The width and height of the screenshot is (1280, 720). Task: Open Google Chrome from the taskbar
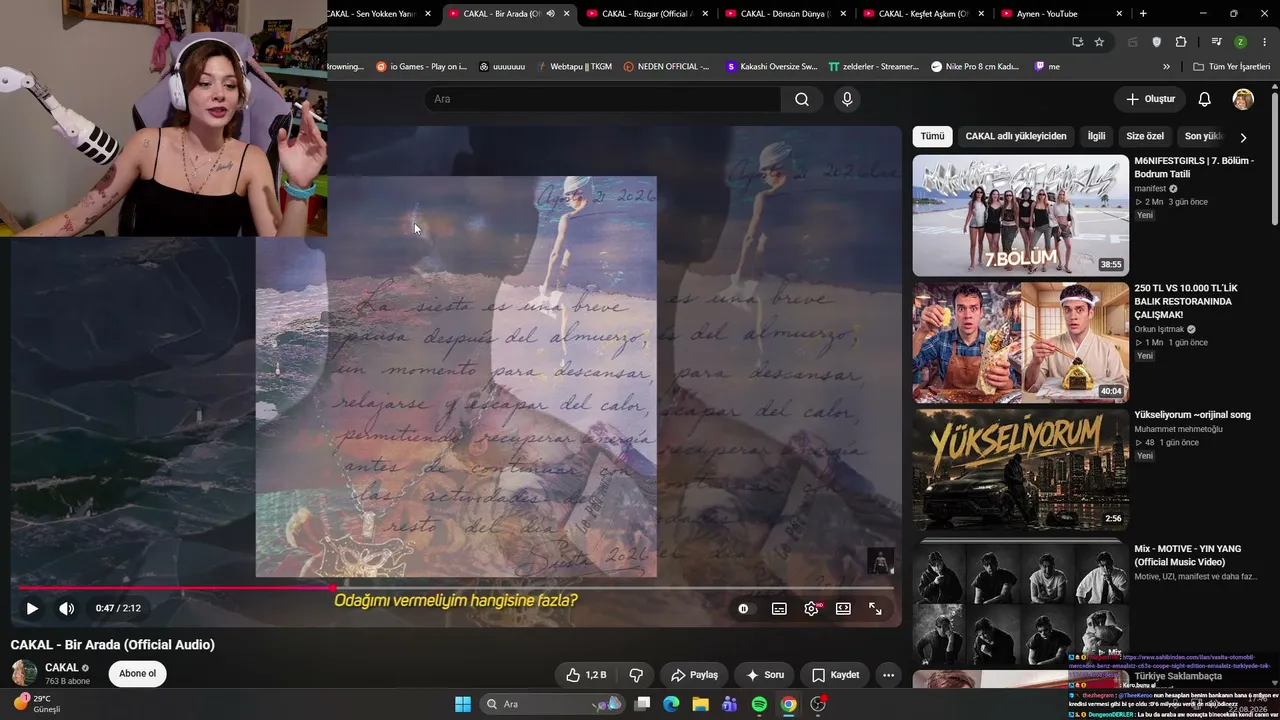(789, 704)
